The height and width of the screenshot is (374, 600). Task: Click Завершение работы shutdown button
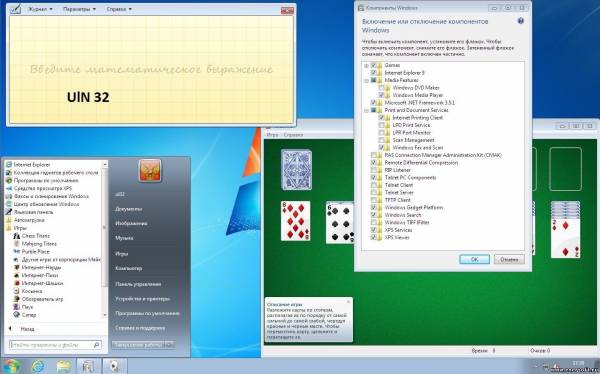click(x=138, y=345)
